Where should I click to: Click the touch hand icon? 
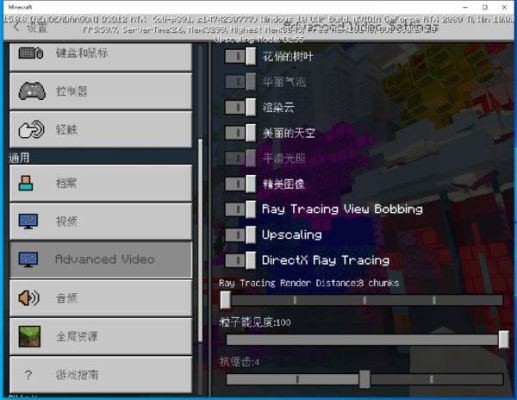(x=31, y=129)
